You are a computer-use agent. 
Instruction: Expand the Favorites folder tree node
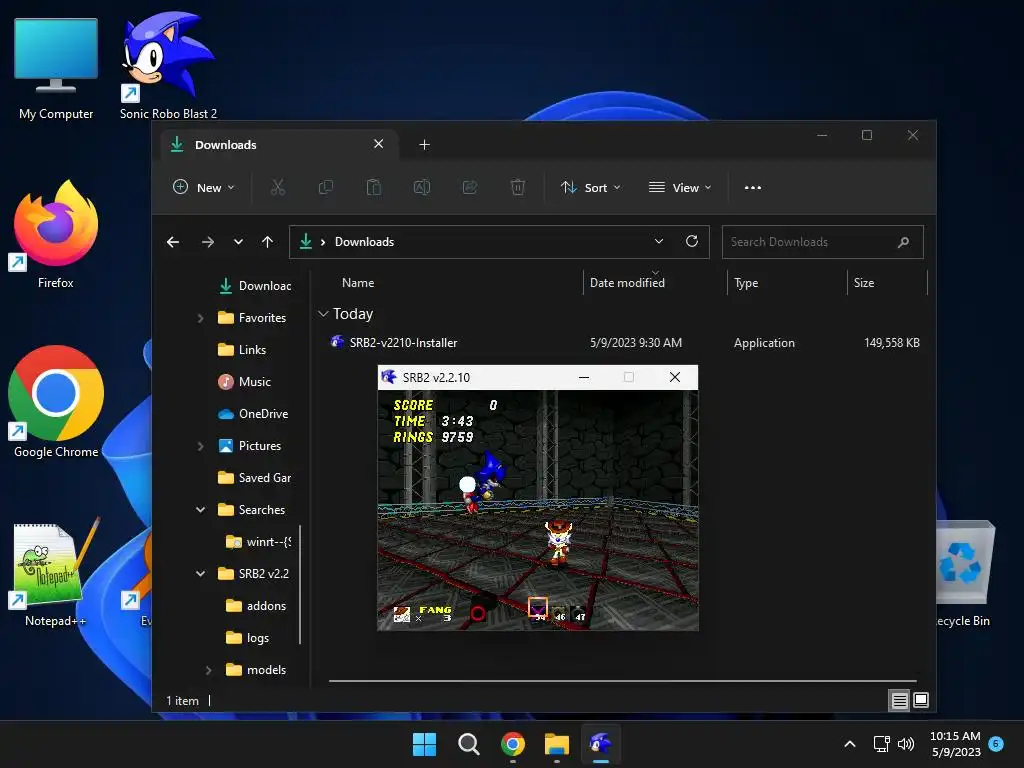[x=200, y=318]
